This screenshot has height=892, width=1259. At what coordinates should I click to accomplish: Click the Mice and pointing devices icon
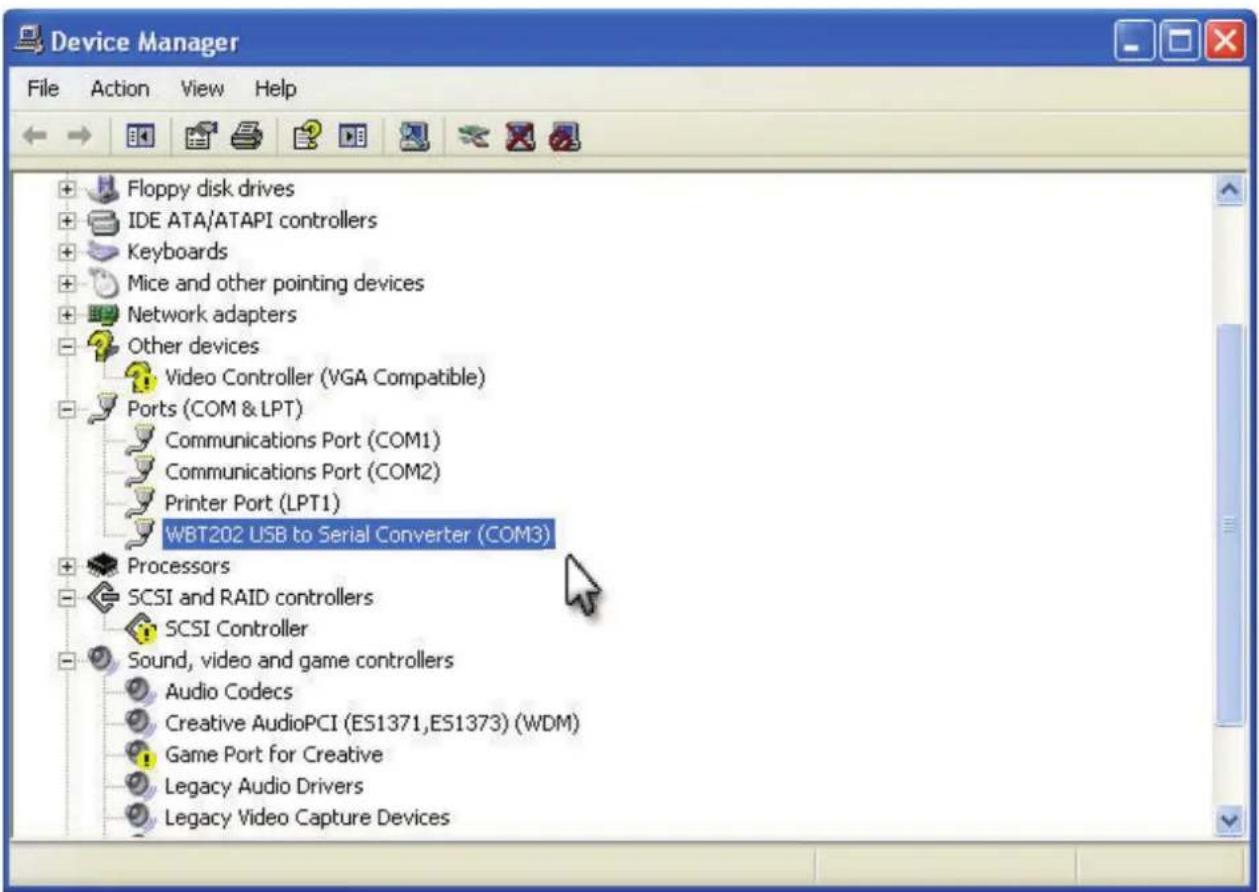coord(104,283)
